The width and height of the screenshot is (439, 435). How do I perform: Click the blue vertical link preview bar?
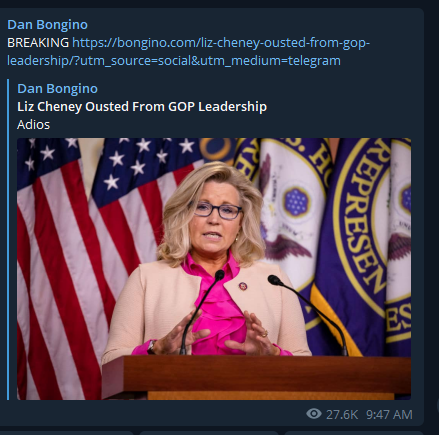8,239
